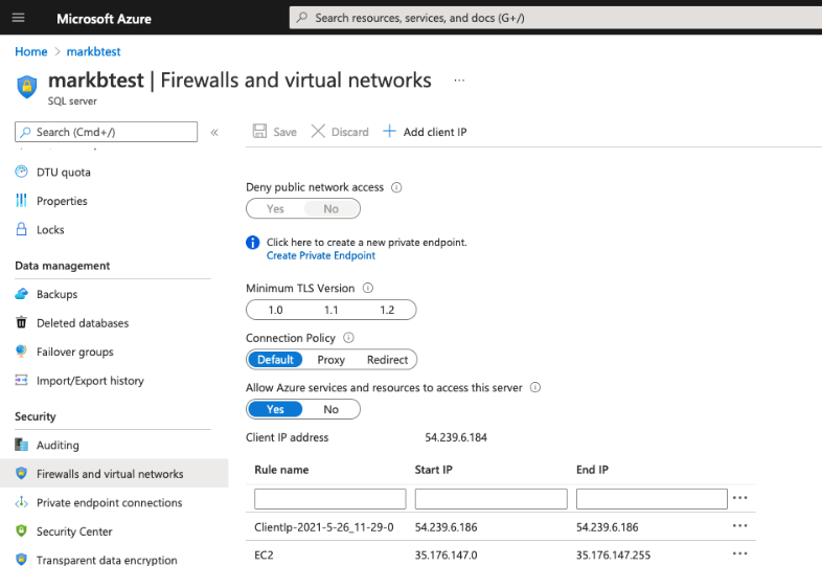Image resolution: width=822 pixels, height=566 pixels.
Task: Click the Save button label
Action: click(x=285, y=132)
